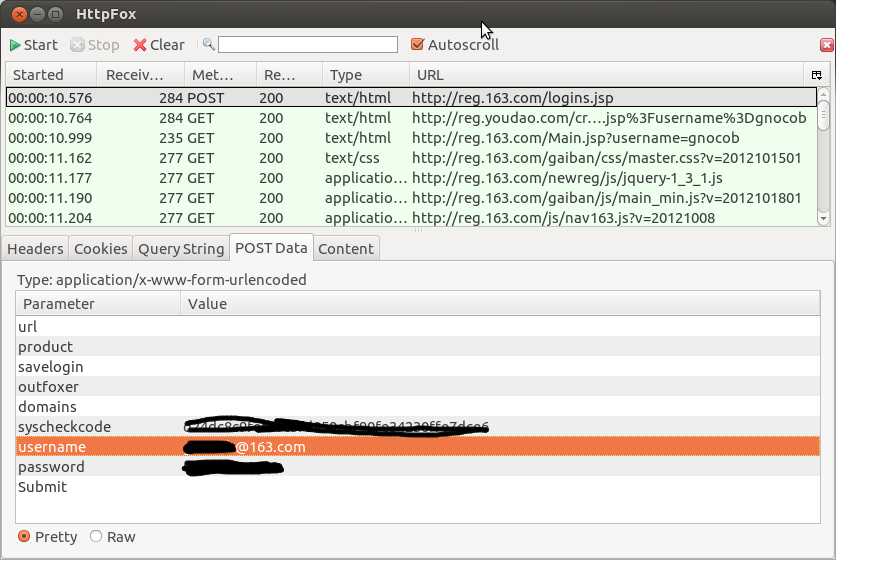Click the Met… column header
Screen dimensions: 896x576
click(x=220, y=75)
